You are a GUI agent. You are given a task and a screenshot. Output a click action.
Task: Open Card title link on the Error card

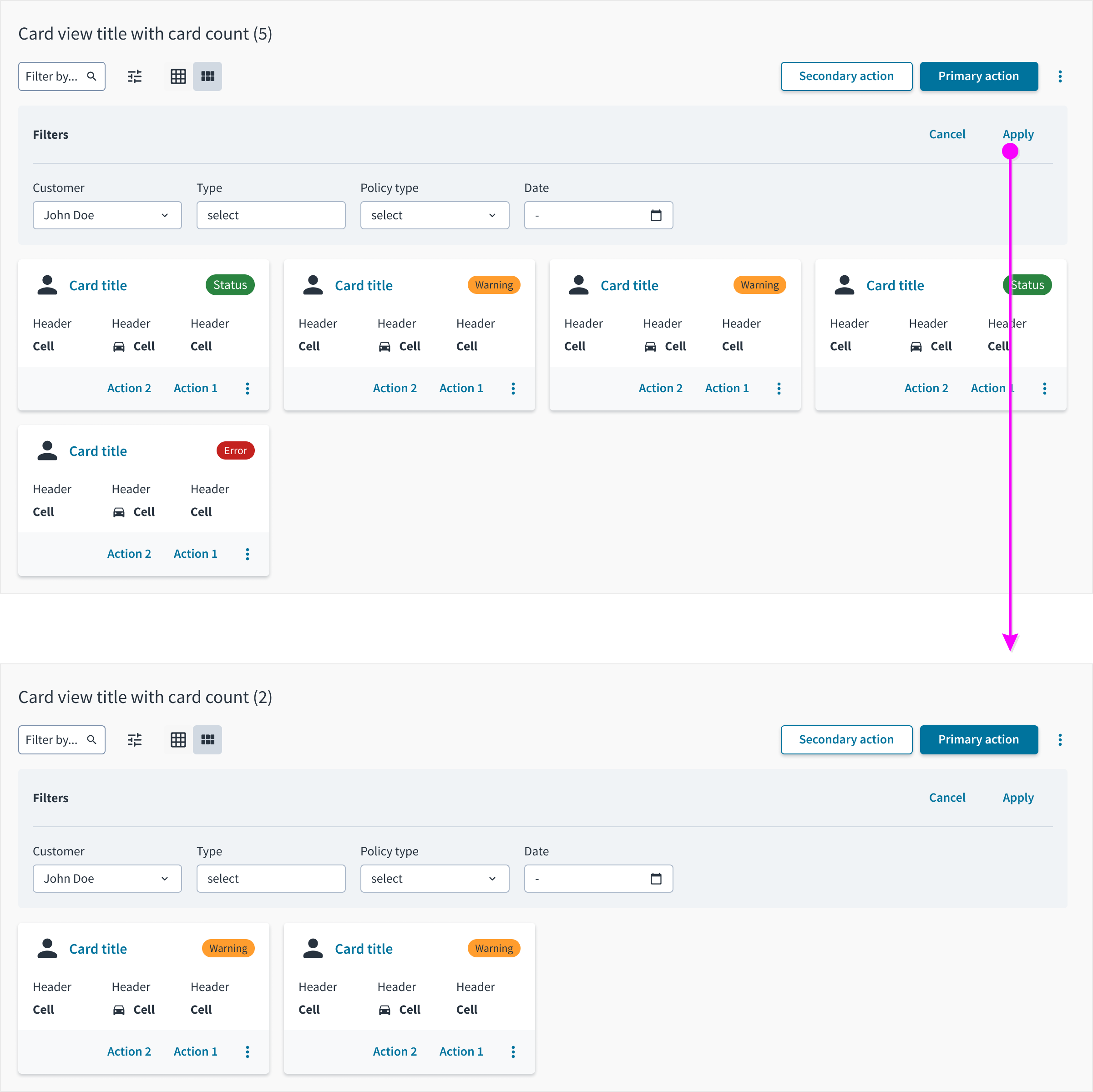pos(98,451)
